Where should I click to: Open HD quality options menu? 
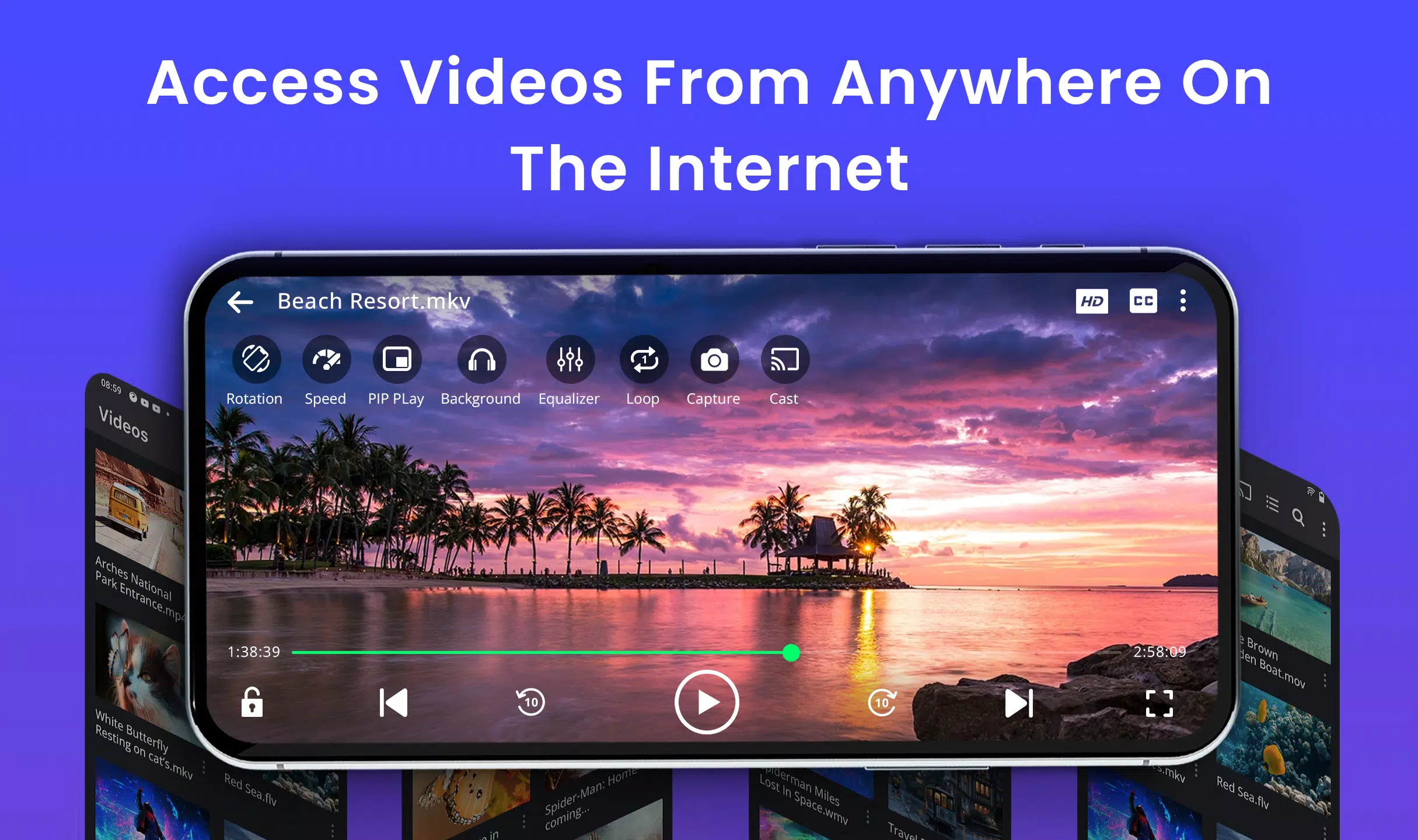[1093, 299]
